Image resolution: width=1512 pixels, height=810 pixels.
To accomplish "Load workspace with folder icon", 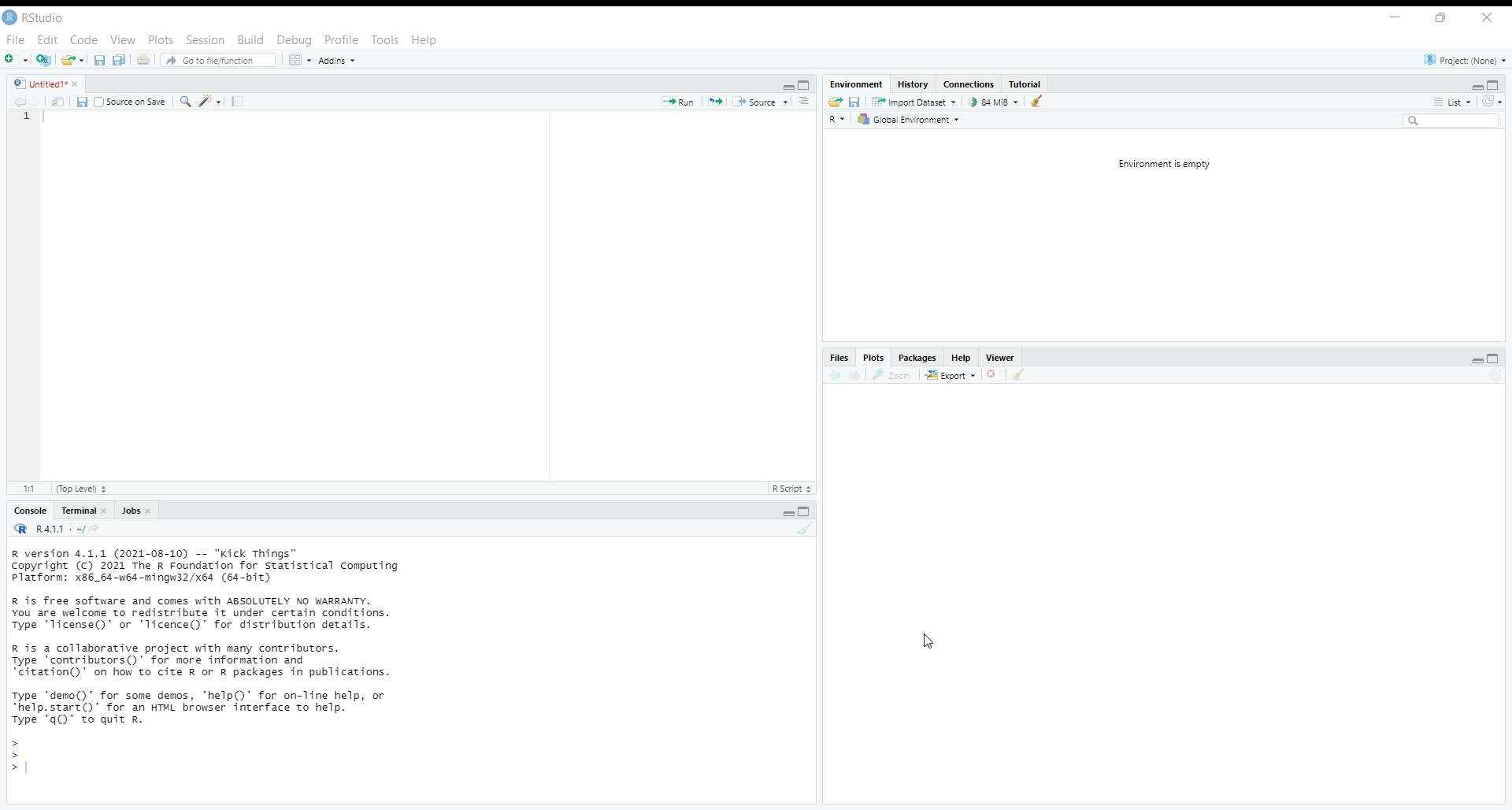I will pos(836,102).
